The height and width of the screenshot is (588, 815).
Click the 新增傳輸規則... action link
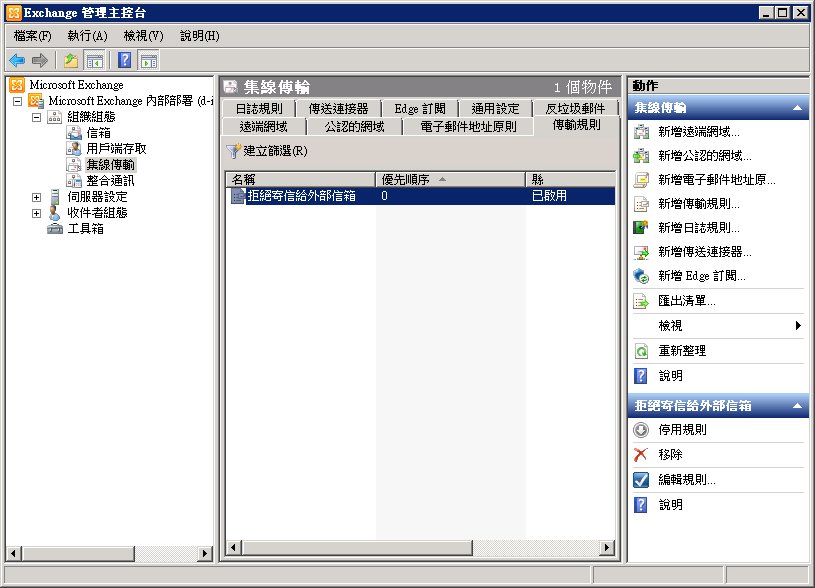699,204
